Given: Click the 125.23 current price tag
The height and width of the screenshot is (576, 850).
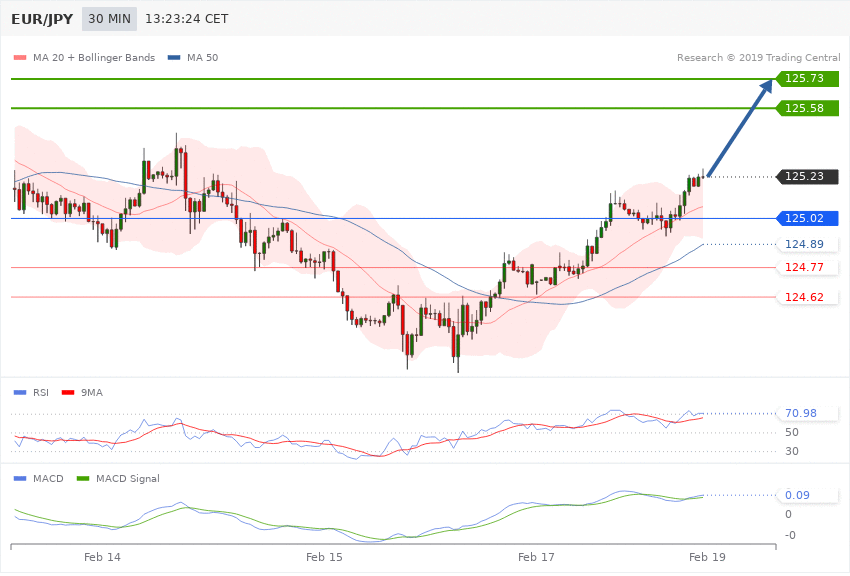Looking at the screenshot, I should pyautogui.click(x=808, y=177).
